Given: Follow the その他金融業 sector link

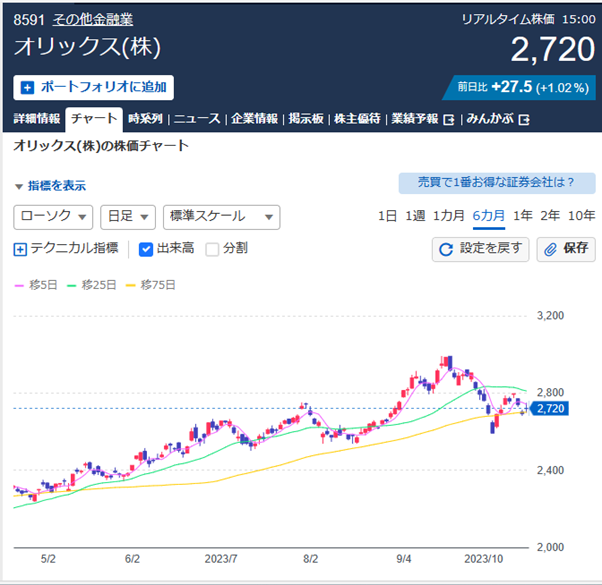Looking at the screenshot, I should (93, 20).
